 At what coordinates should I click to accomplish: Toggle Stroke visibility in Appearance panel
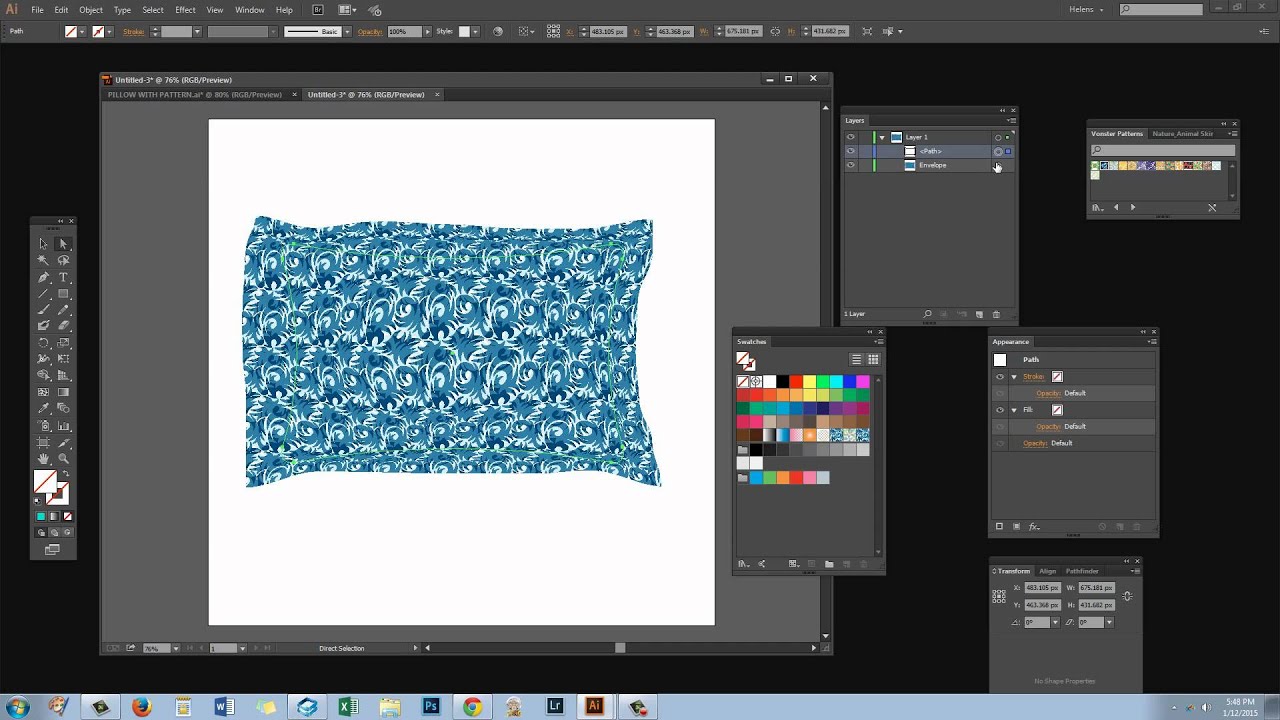click(999, 377)
